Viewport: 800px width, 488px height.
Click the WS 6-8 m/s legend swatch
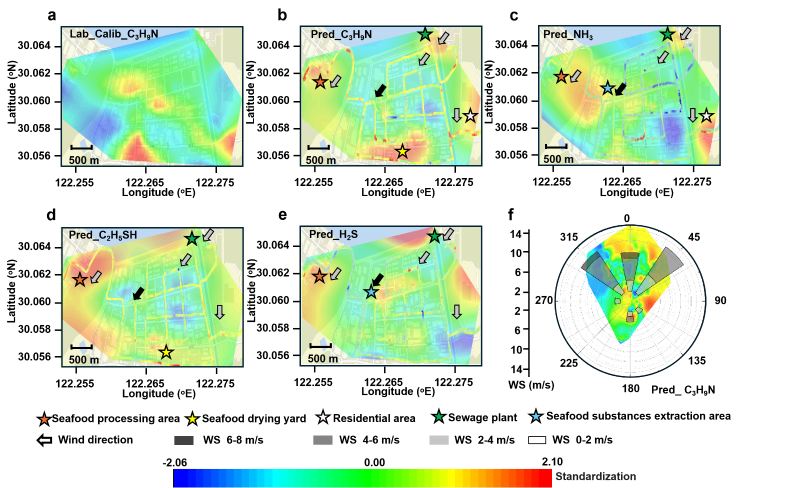tap(184, 440)
